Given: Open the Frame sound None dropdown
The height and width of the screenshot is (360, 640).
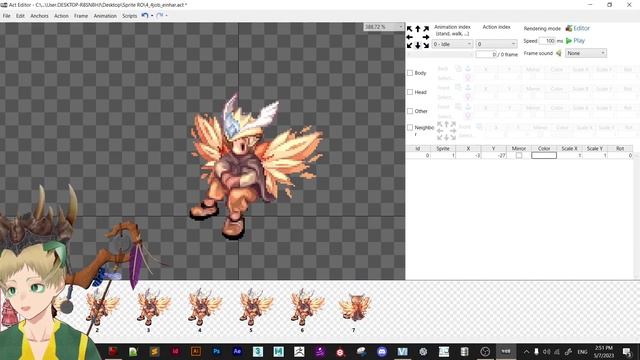Looking at the screenshot, I should (586, 53).
